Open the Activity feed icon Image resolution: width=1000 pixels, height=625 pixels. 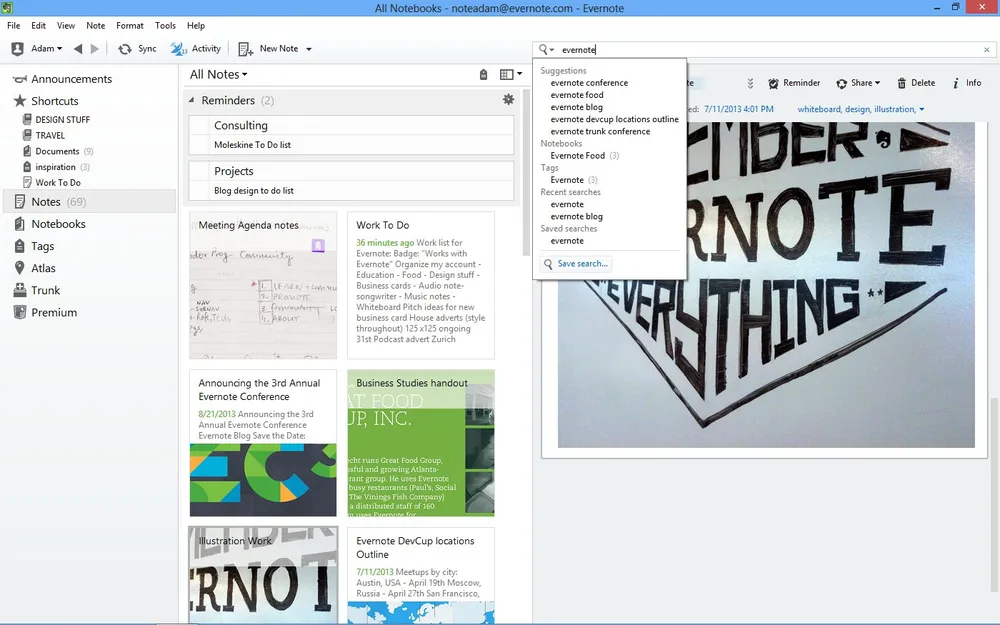(178, 48)
